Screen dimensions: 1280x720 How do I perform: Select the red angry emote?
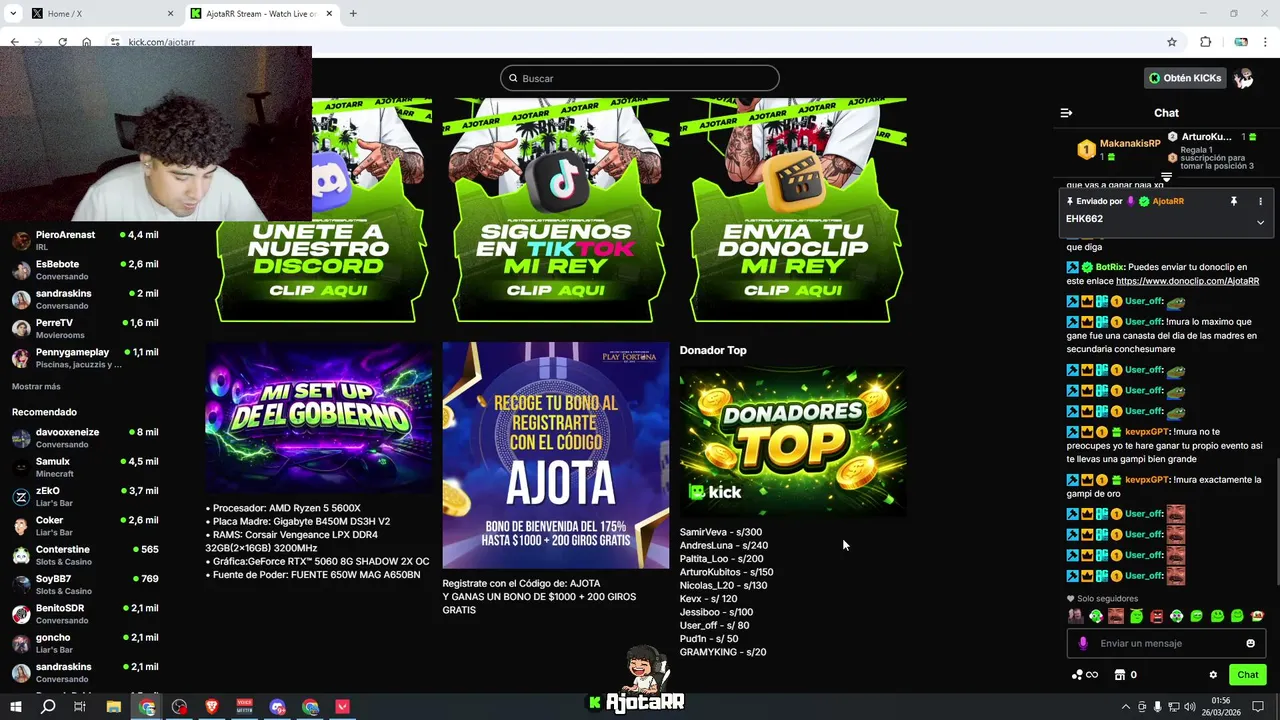[x=1157, y=616]
